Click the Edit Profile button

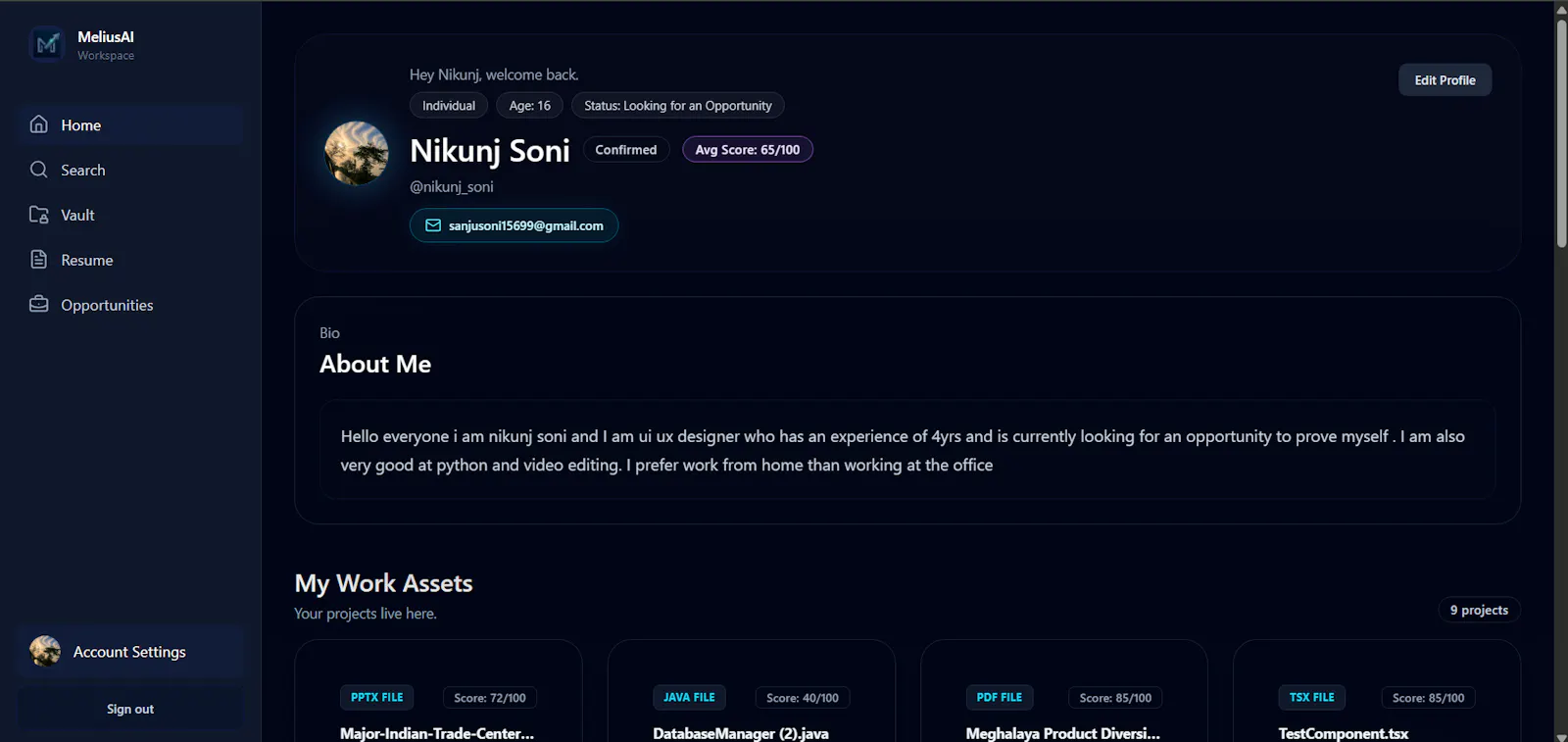1445,80
